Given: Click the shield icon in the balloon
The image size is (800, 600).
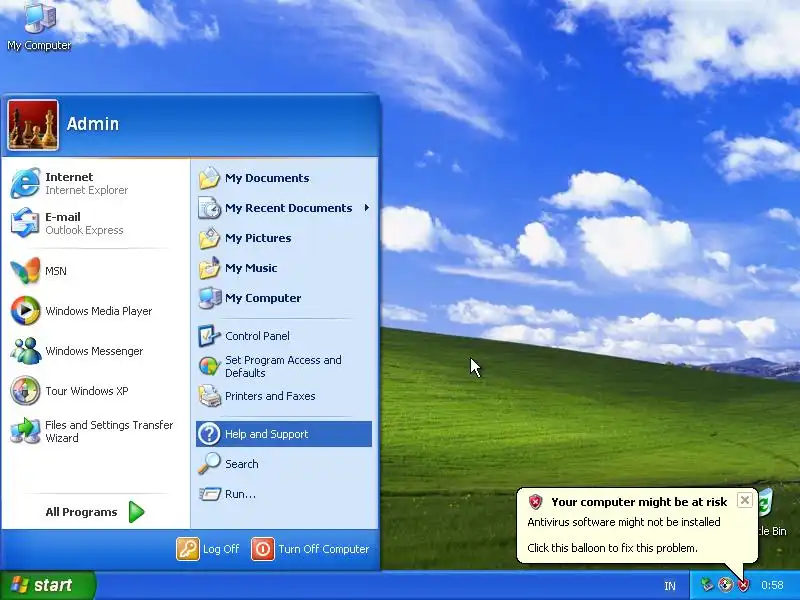Looking at the screenshot, I should 535,502.
